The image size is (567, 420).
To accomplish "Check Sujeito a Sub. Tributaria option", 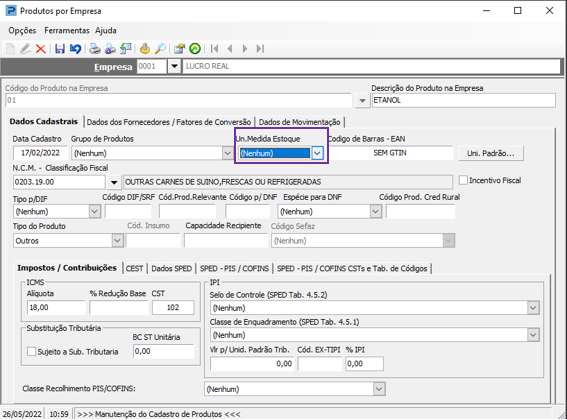I will click(x=31, y=351).
